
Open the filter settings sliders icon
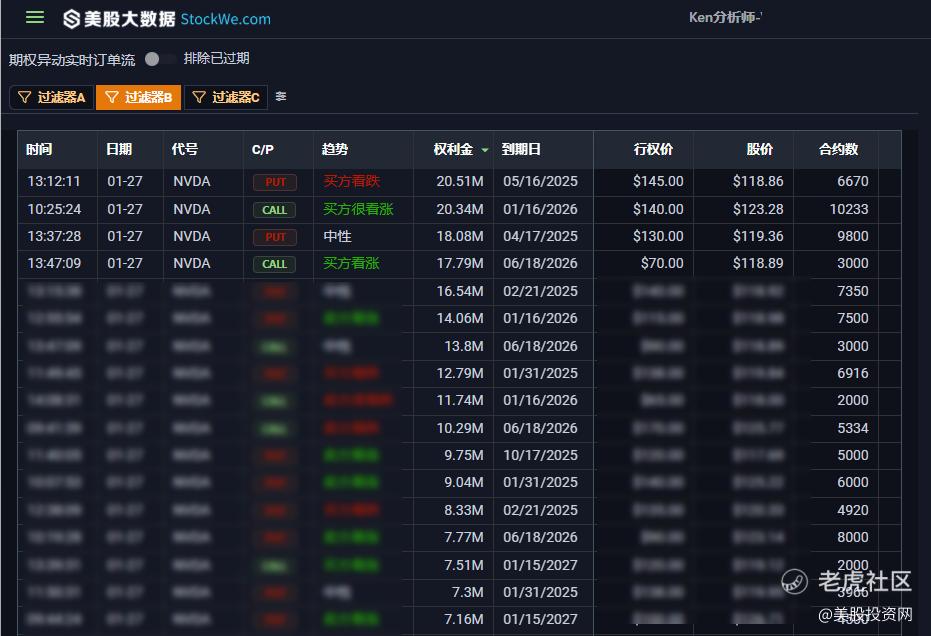click(x=281, y=97)
